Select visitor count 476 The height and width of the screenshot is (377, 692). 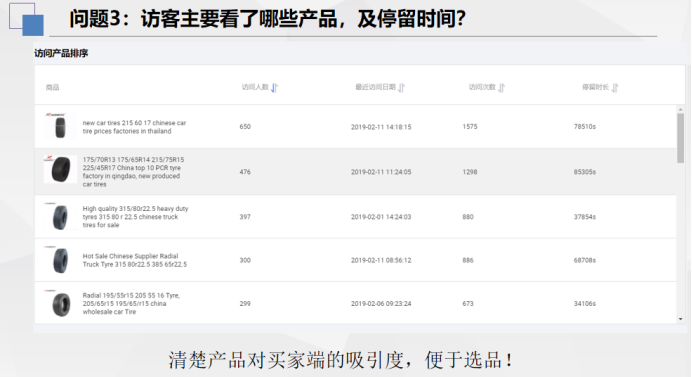coord(245,172)
